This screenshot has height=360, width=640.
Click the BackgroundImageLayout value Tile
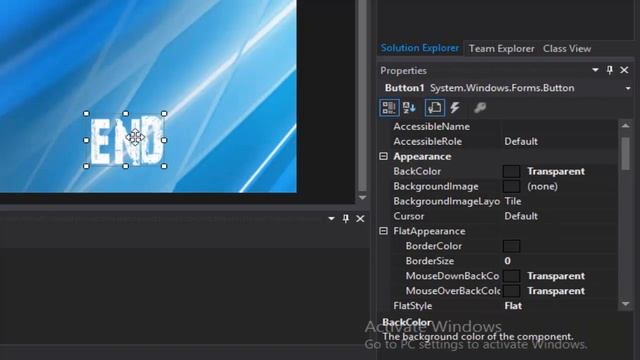click(513, 201)
